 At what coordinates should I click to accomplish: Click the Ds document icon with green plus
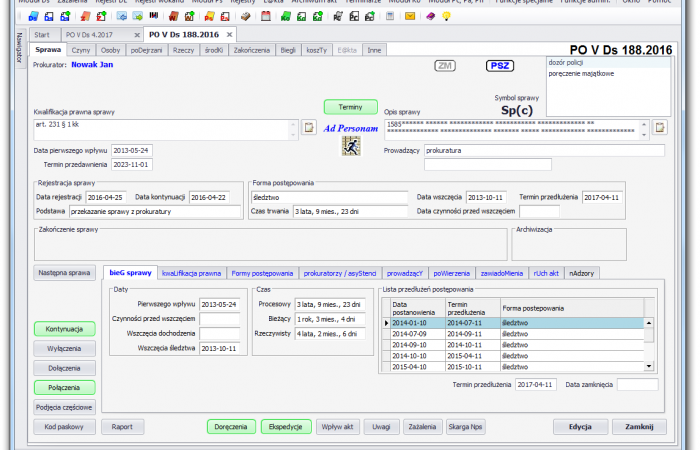(65, 17)
